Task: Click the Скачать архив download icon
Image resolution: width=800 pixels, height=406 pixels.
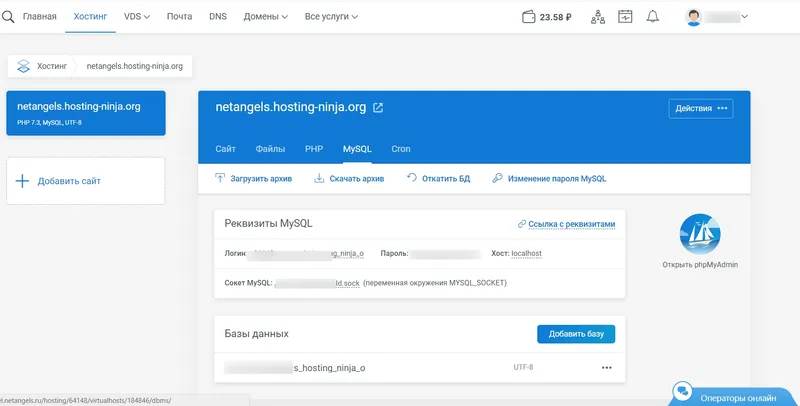Action: click(319, 178)
